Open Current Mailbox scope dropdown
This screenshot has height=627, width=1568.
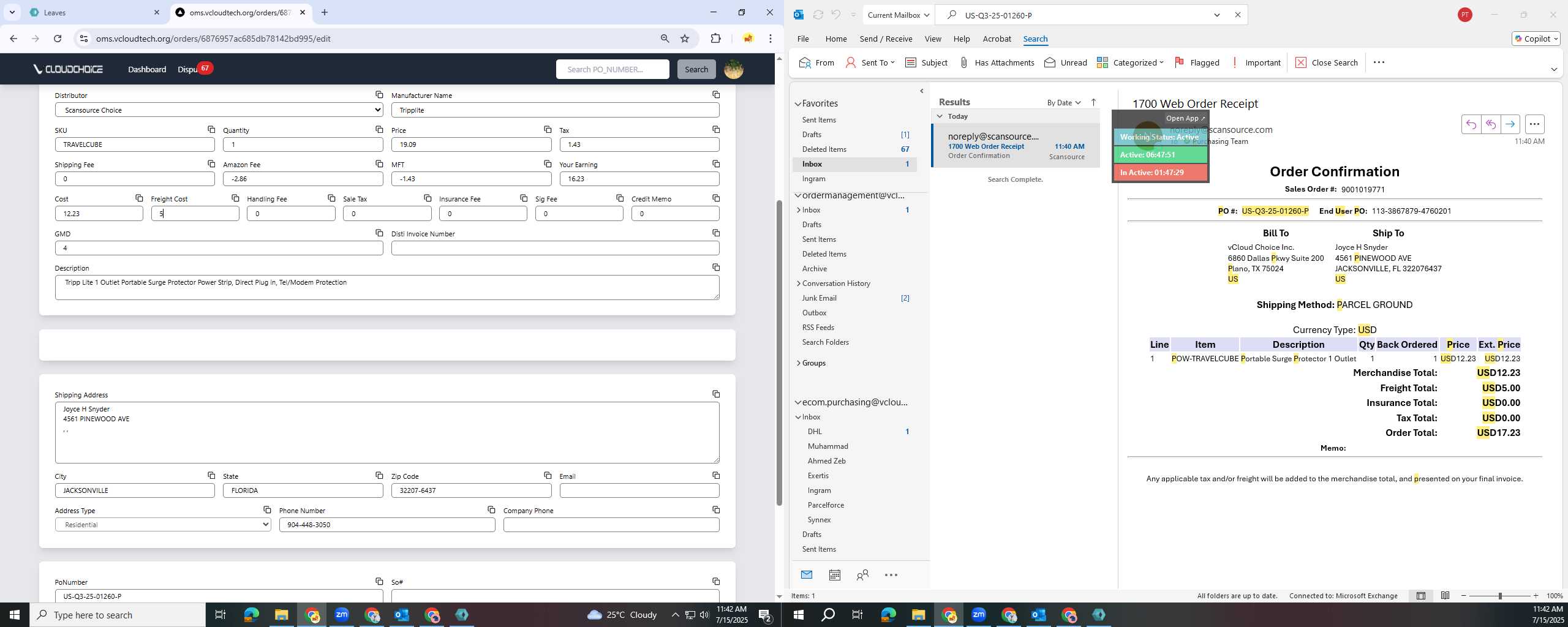coord(898,15)
